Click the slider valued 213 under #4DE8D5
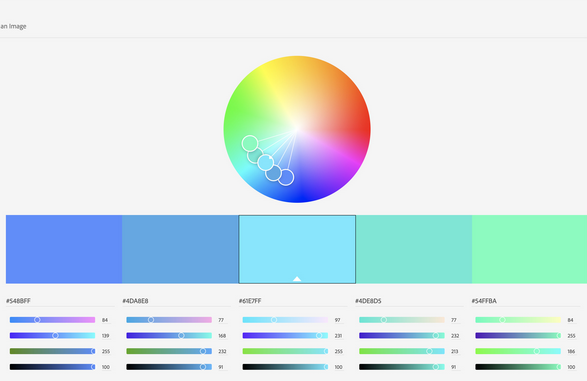Image resolution: width=587 pixels, height=381 pixels. (402, 351)
